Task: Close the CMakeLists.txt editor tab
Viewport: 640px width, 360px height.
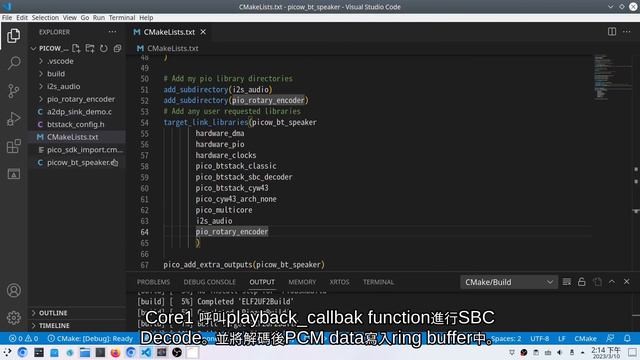Action: tap(203, 32)
